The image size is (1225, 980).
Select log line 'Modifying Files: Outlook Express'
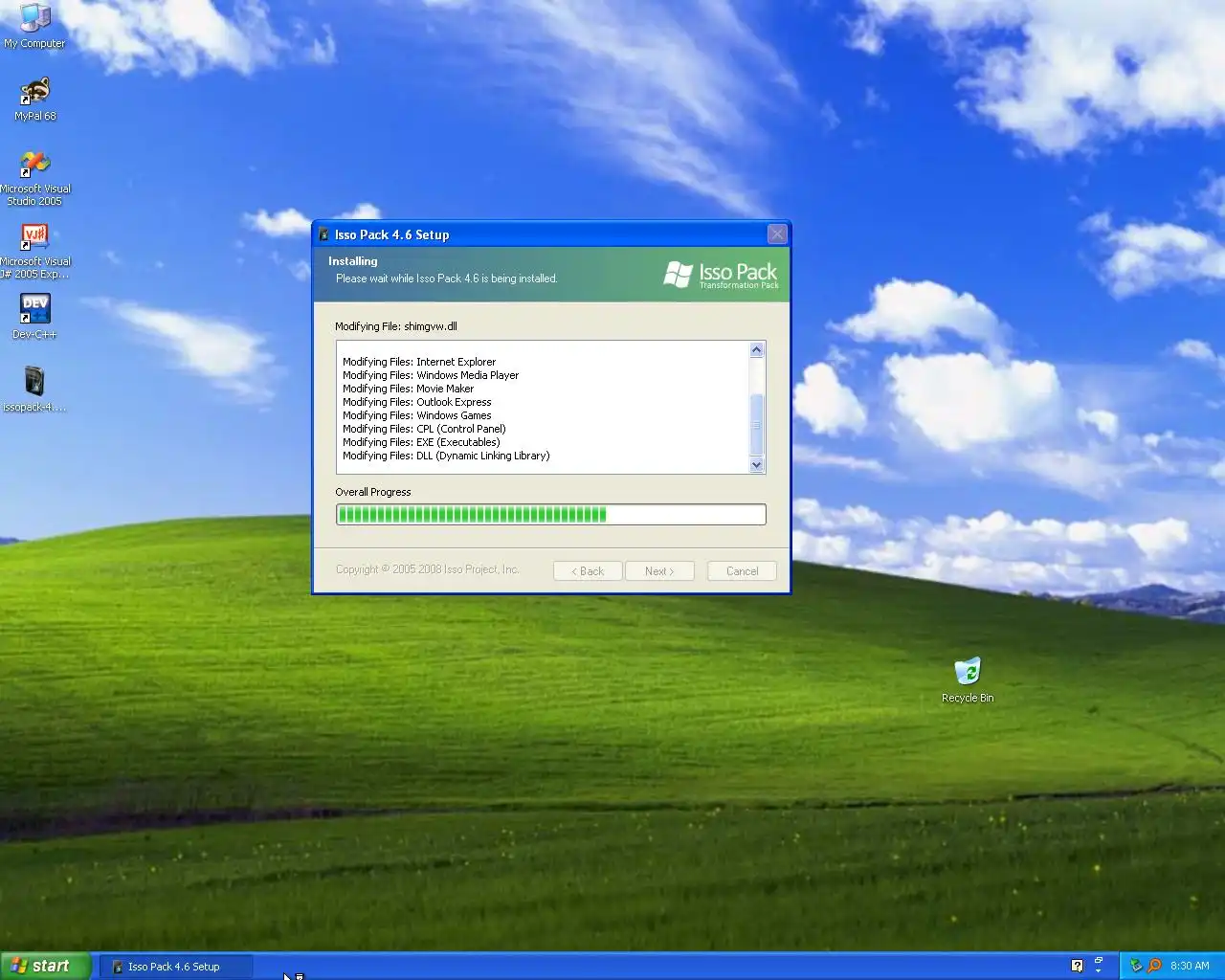coord(417,402)
